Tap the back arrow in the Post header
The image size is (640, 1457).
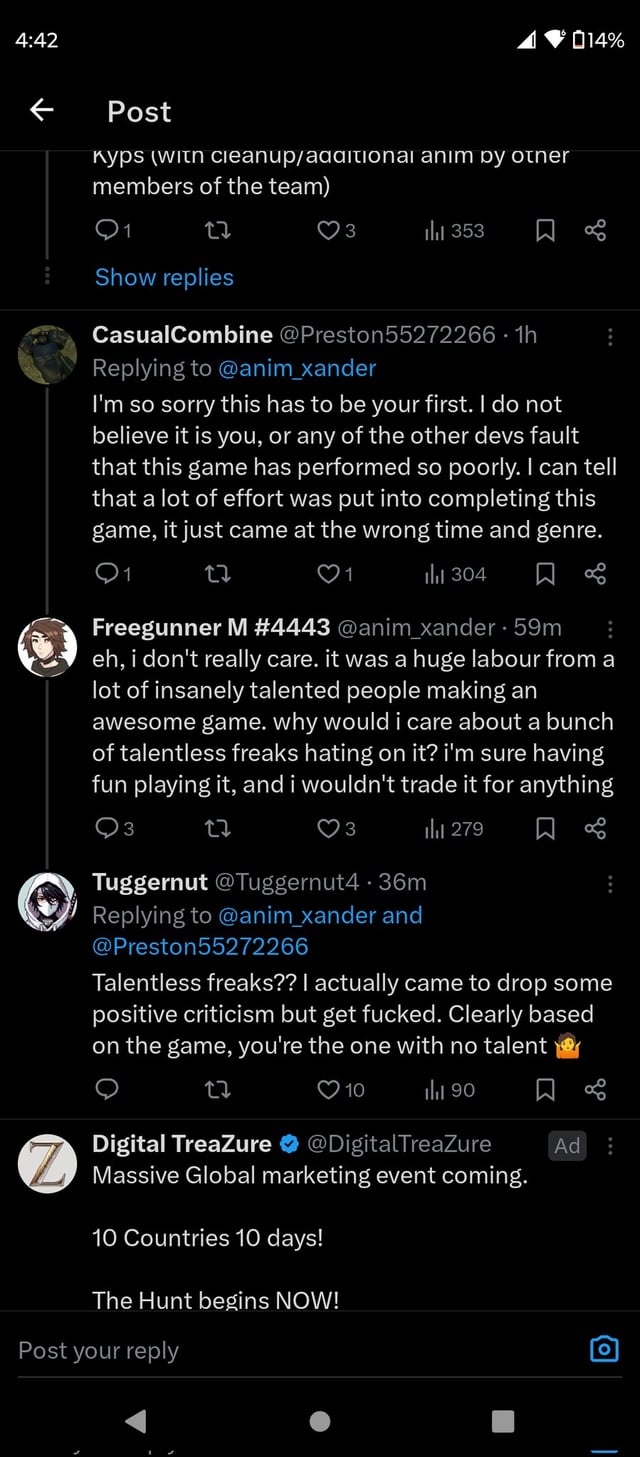coord(42,110)
